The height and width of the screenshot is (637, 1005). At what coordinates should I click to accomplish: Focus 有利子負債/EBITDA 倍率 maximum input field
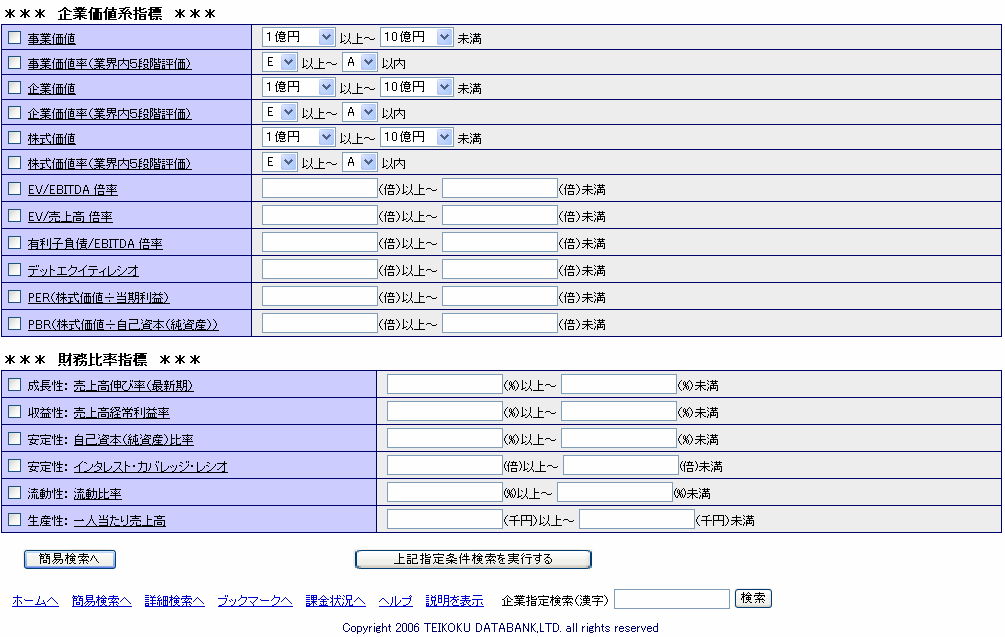500,242
